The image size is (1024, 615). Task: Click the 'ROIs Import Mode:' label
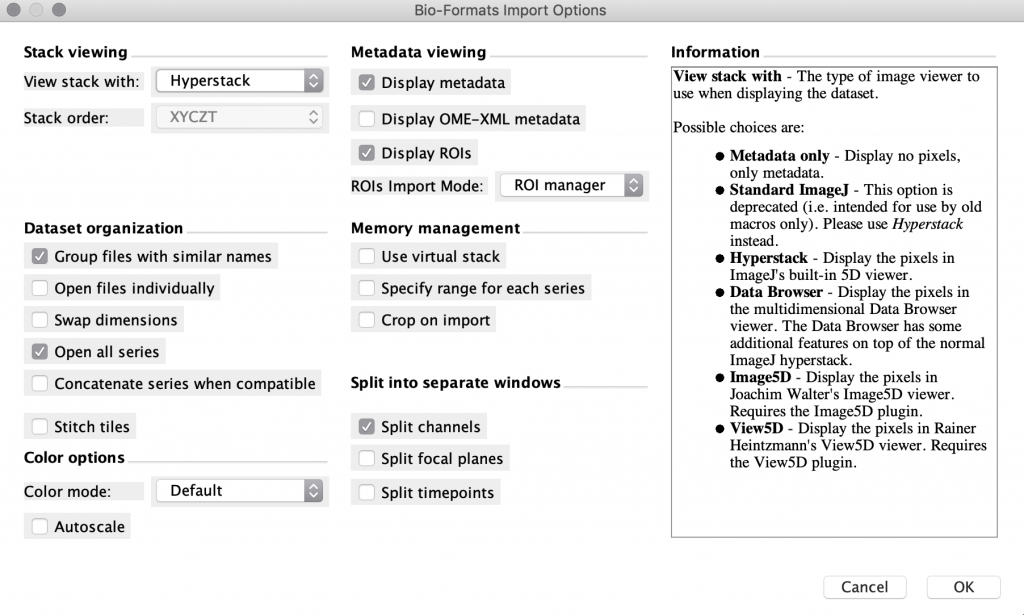[x=417, y=186]
